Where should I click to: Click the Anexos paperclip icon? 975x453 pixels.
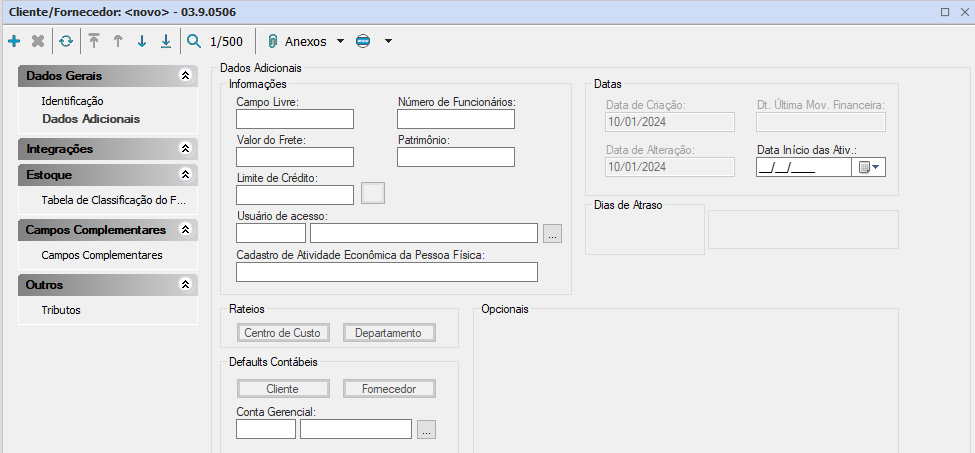click(272, 41)
